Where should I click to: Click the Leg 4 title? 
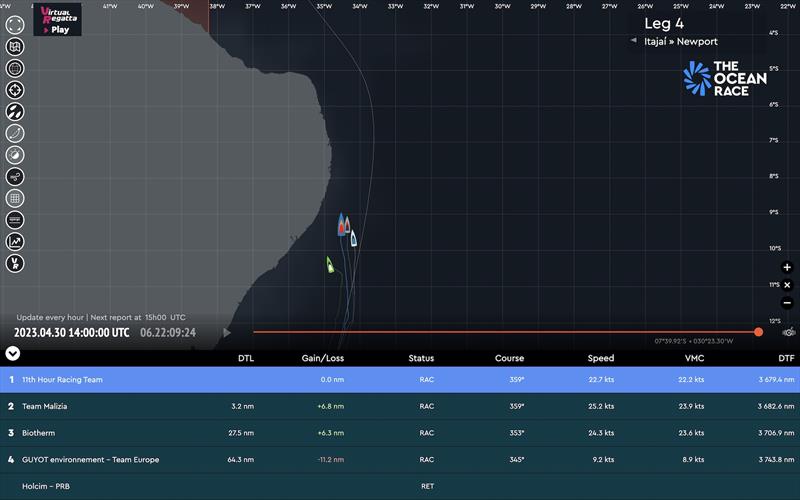click(x=664, y=23)
